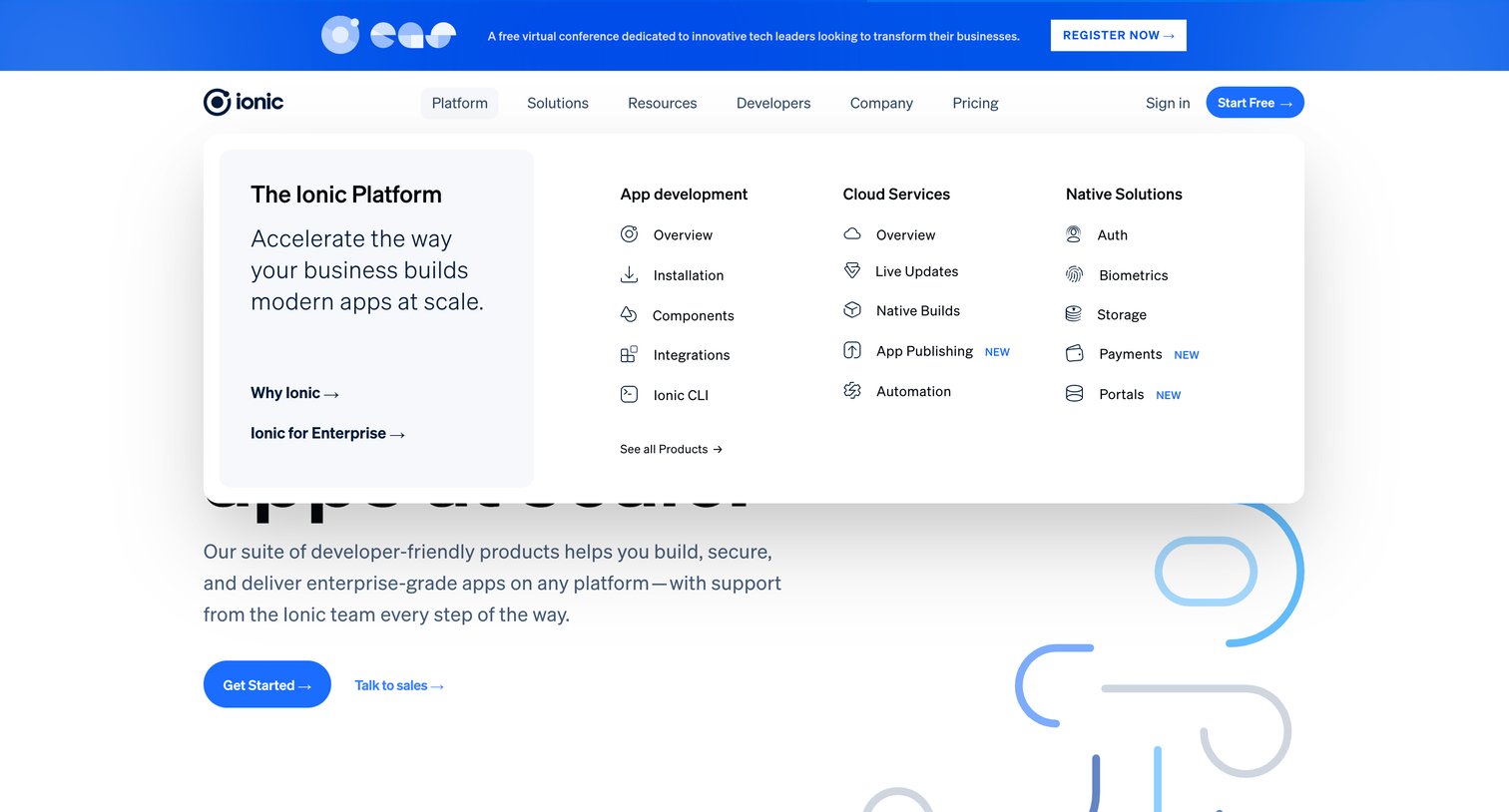Click the Register Now button
Viewport: 1509px width, 812px height.
point(1119,35)
